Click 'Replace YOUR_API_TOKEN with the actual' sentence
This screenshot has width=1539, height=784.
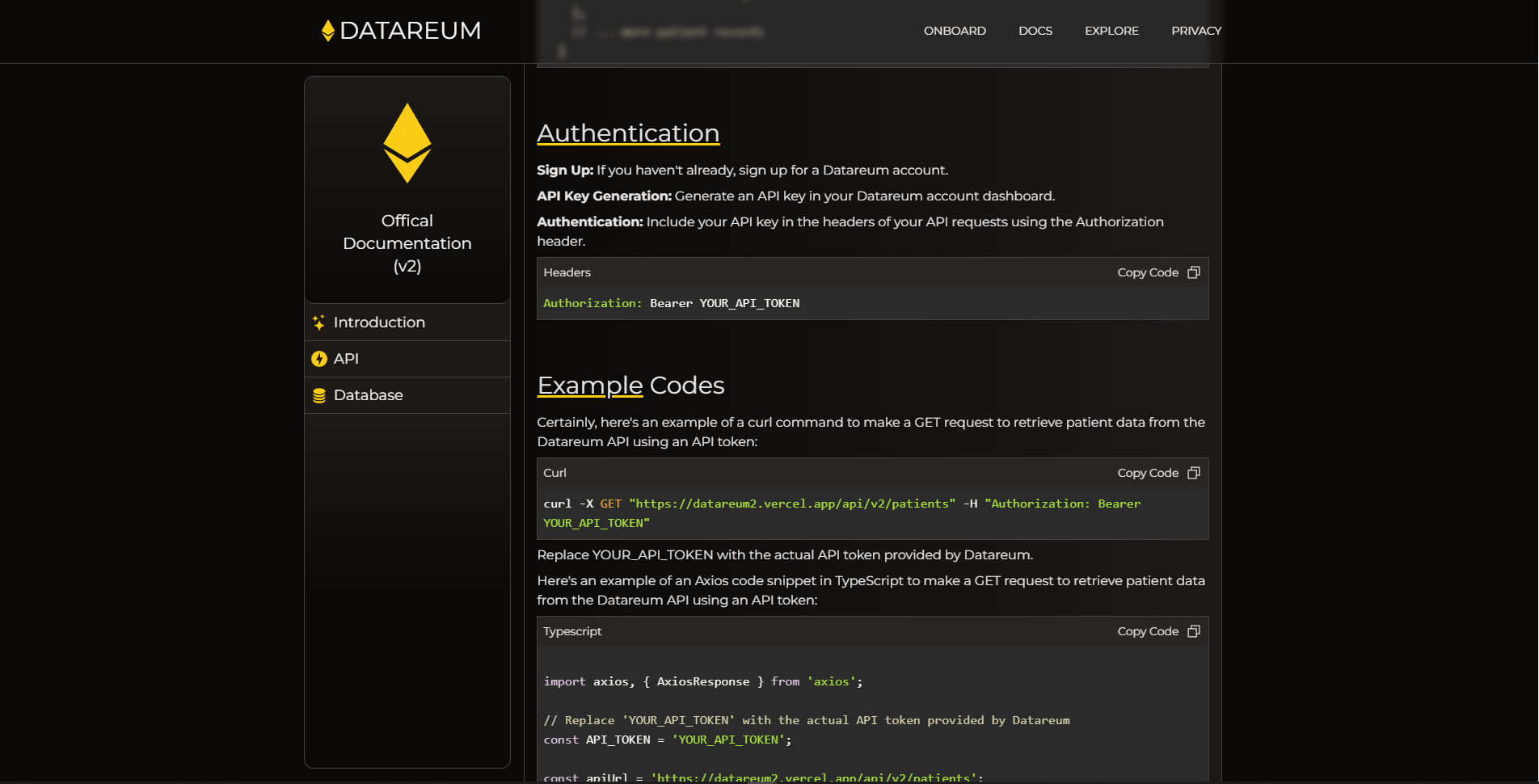pyautogui.click(x=785, y=554)
